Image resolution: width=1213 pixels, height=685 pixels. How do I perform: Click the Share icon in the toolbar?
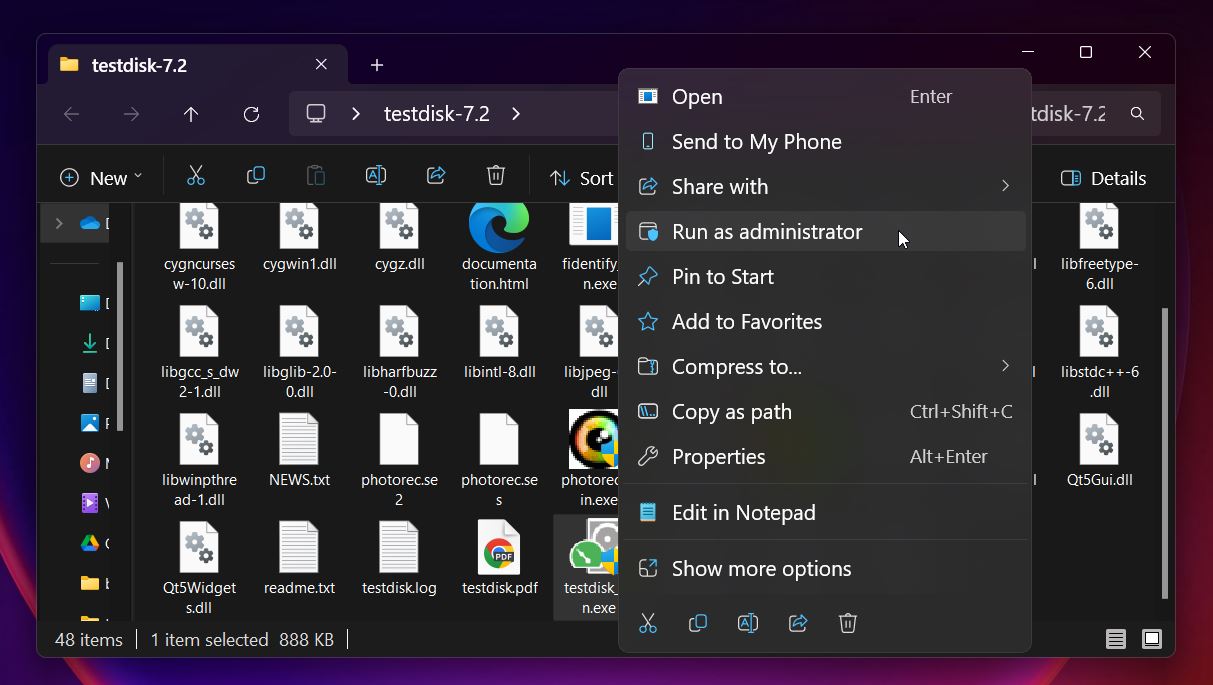click(436, 177)
